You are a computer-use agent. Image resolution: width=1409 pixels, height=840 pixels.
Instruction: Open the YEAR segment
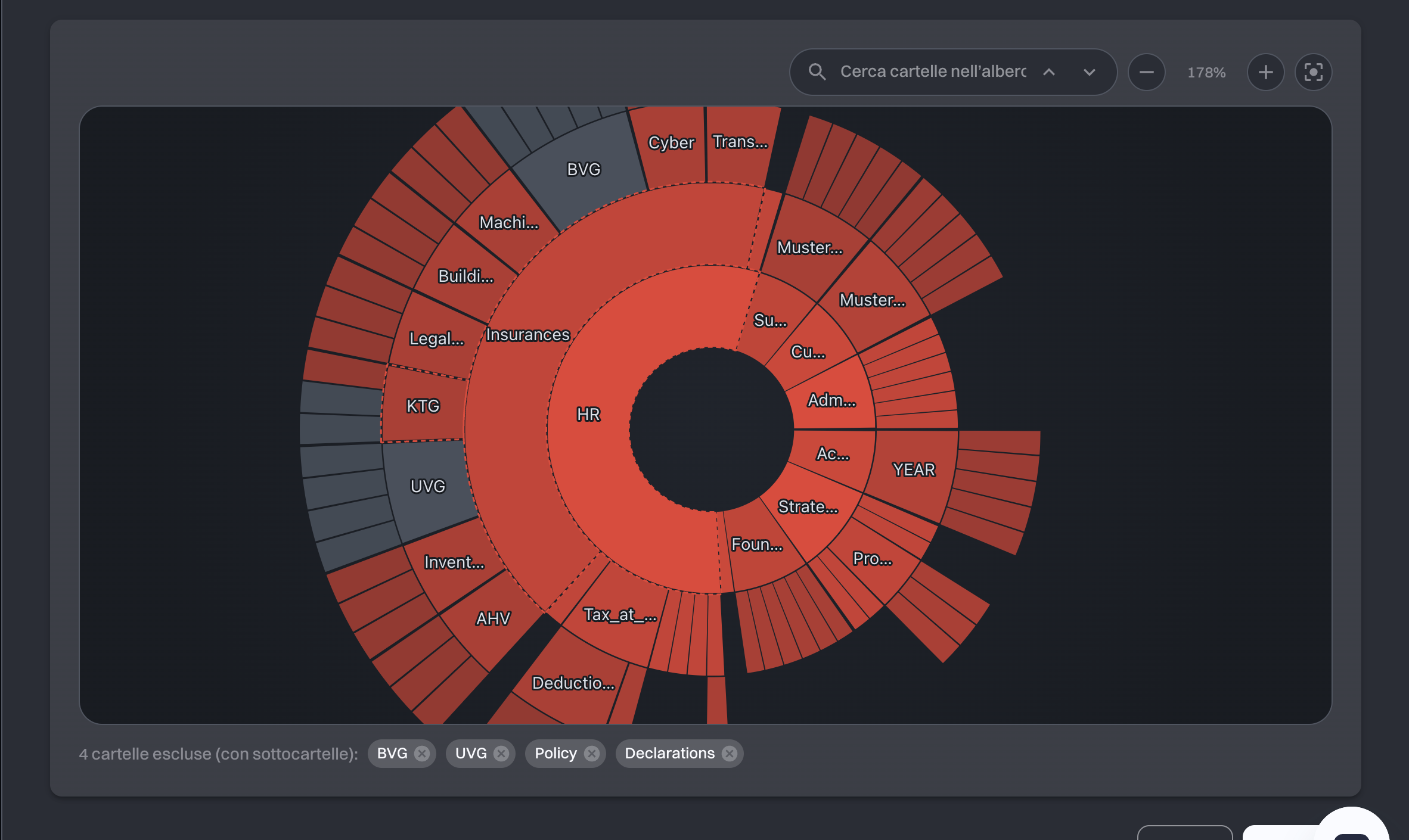click(x=914, y=470)
